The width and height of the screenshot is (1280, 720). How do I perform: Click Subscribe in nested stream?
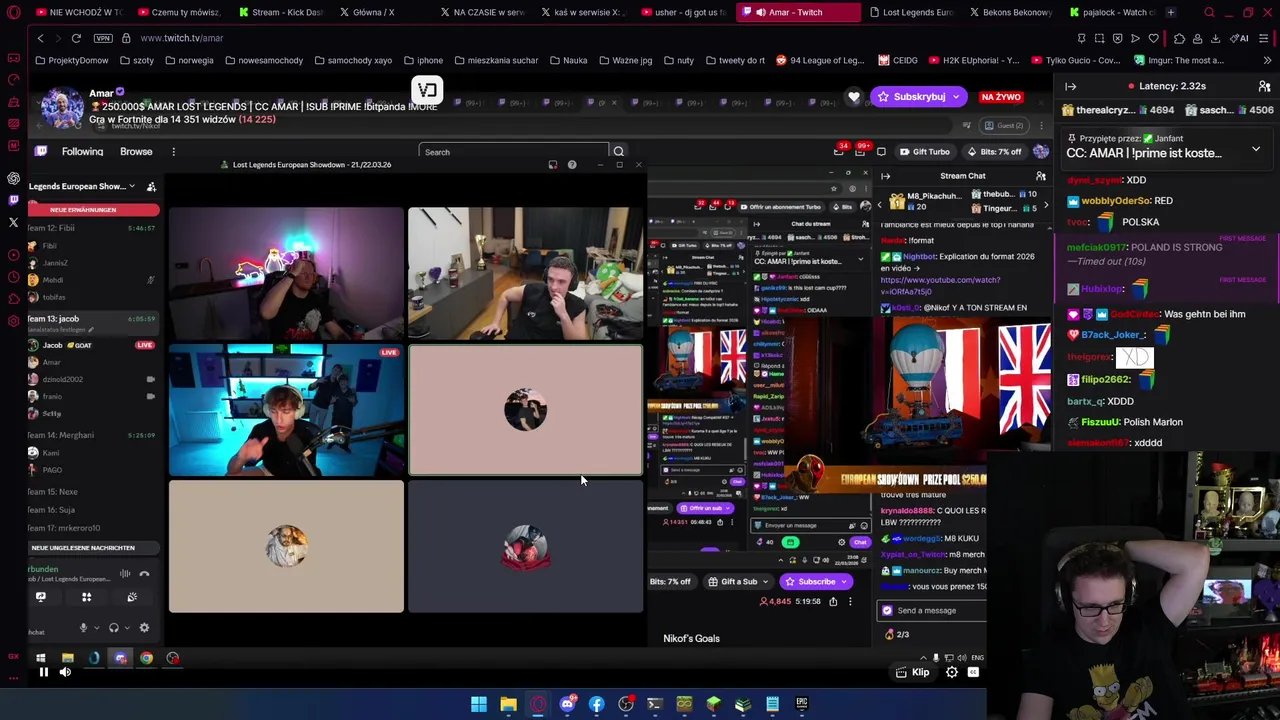tap(817, 582)
